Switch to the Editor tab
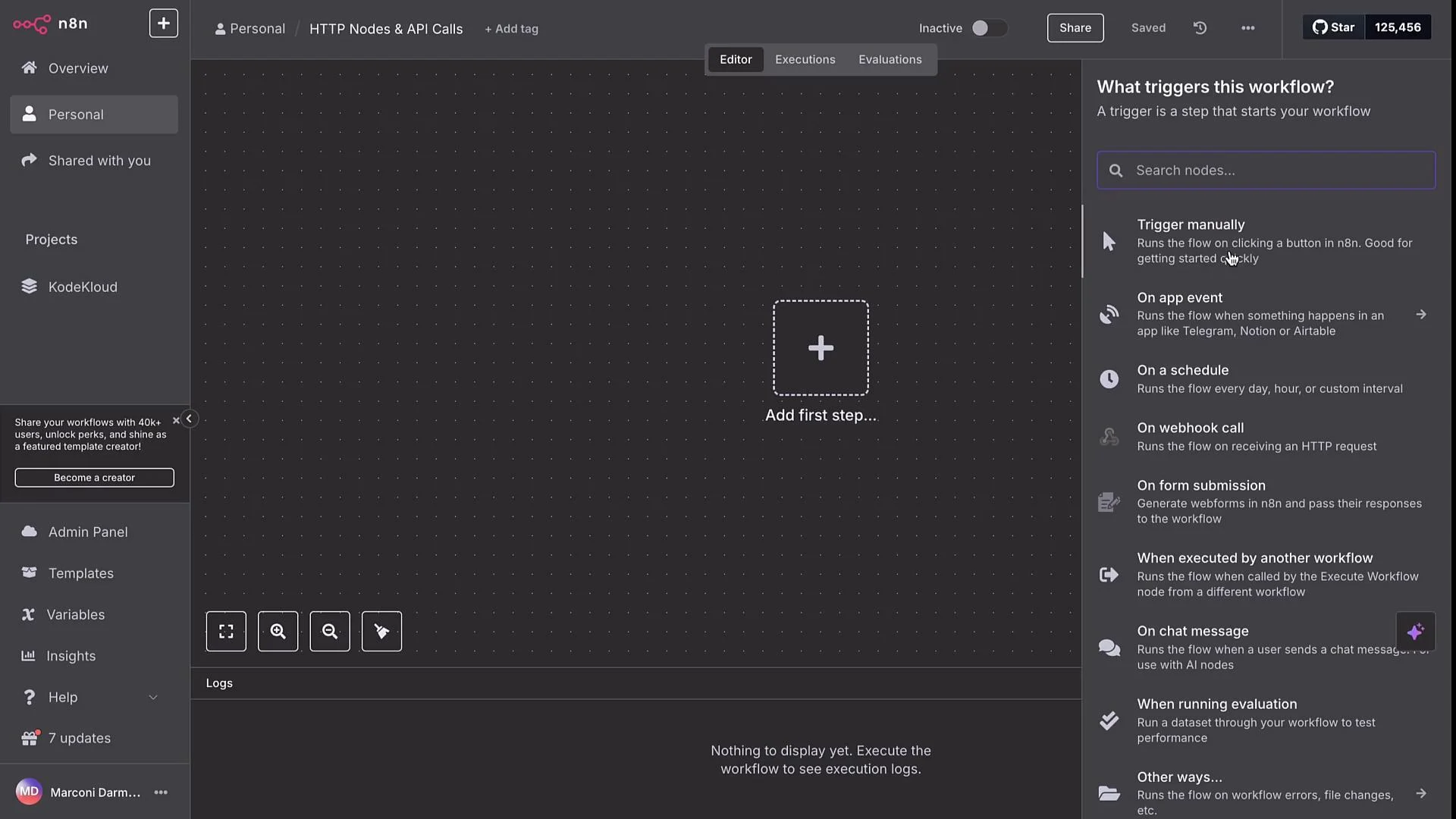Viewport: 1456px width, 819px height. click(x=736, y=59)
